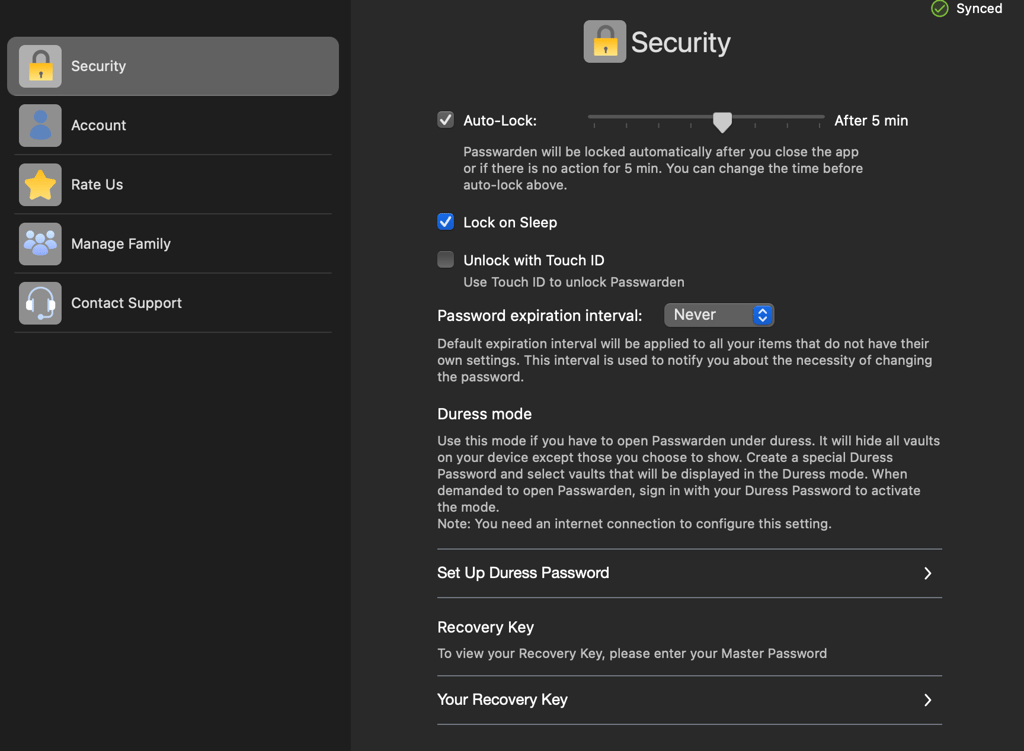The height and width of the screenshot is (751, 1024).
Task: Click the 'After 5 min' value label
Action: [871, 120]
